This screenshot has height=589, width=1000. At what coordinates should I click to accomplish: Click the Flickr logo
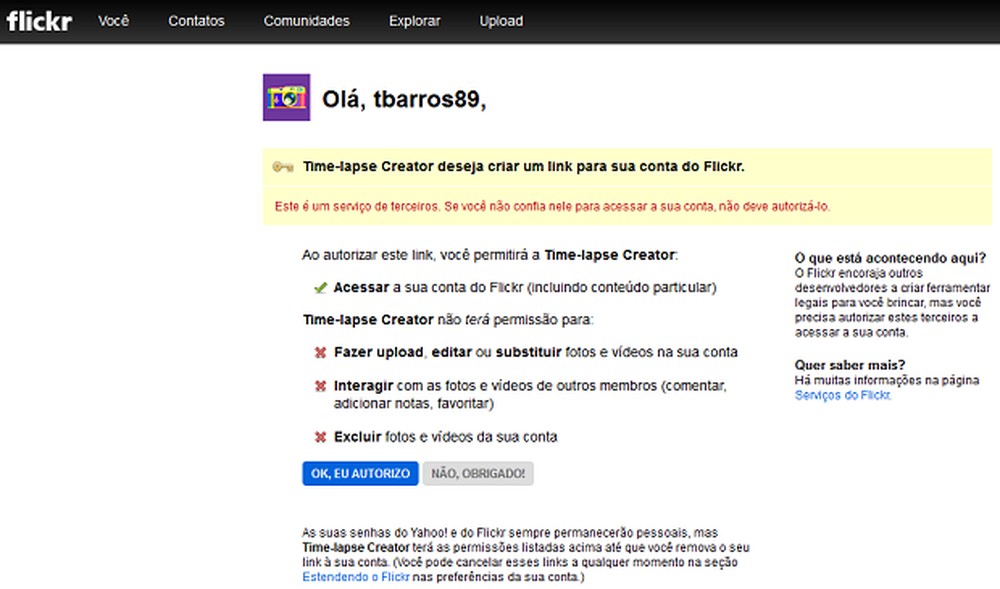[x=39, y=20]
